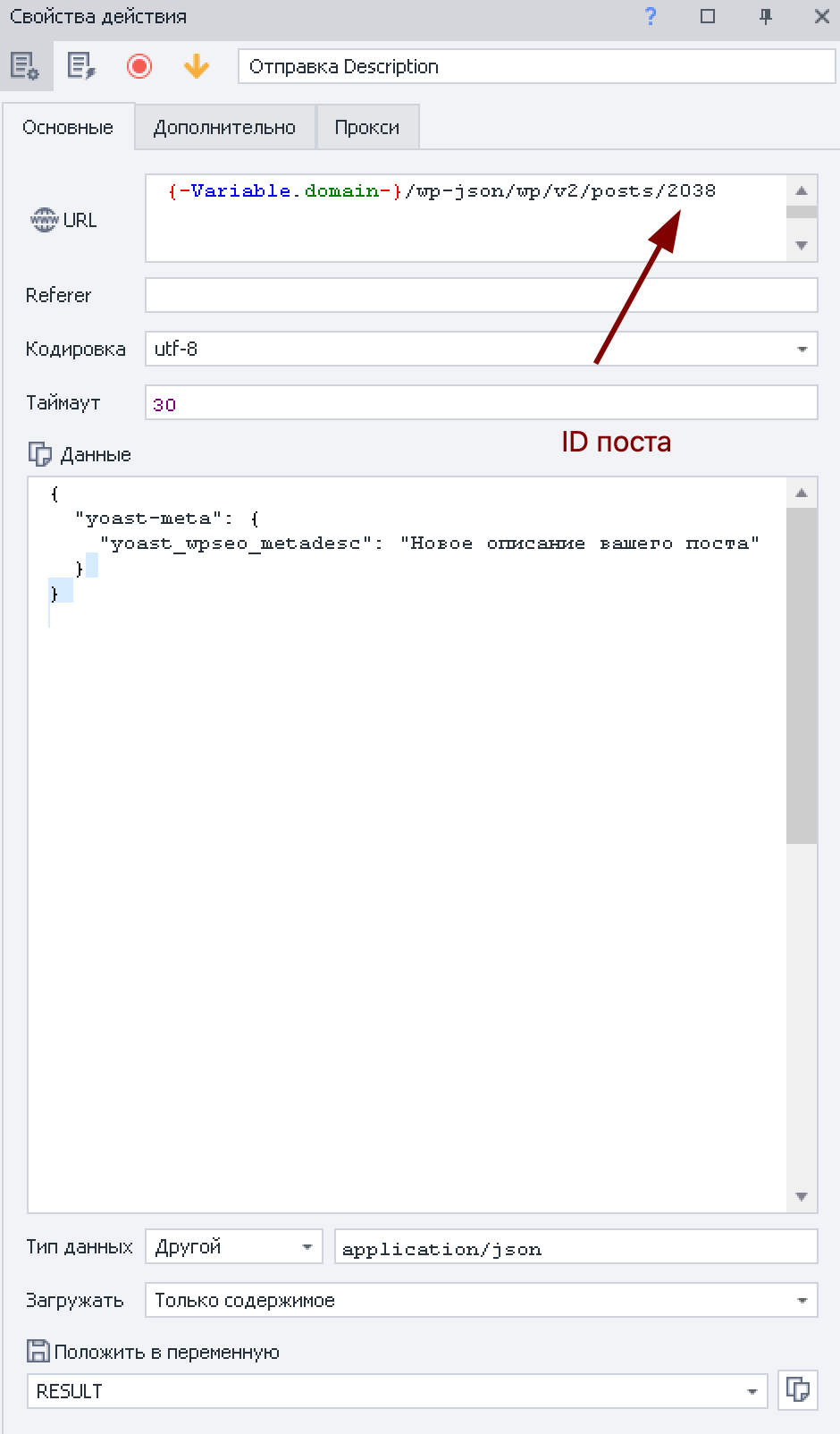Screen dimensions: 840x1434
Task: Click the red record icon
Action: coord(139,66)
